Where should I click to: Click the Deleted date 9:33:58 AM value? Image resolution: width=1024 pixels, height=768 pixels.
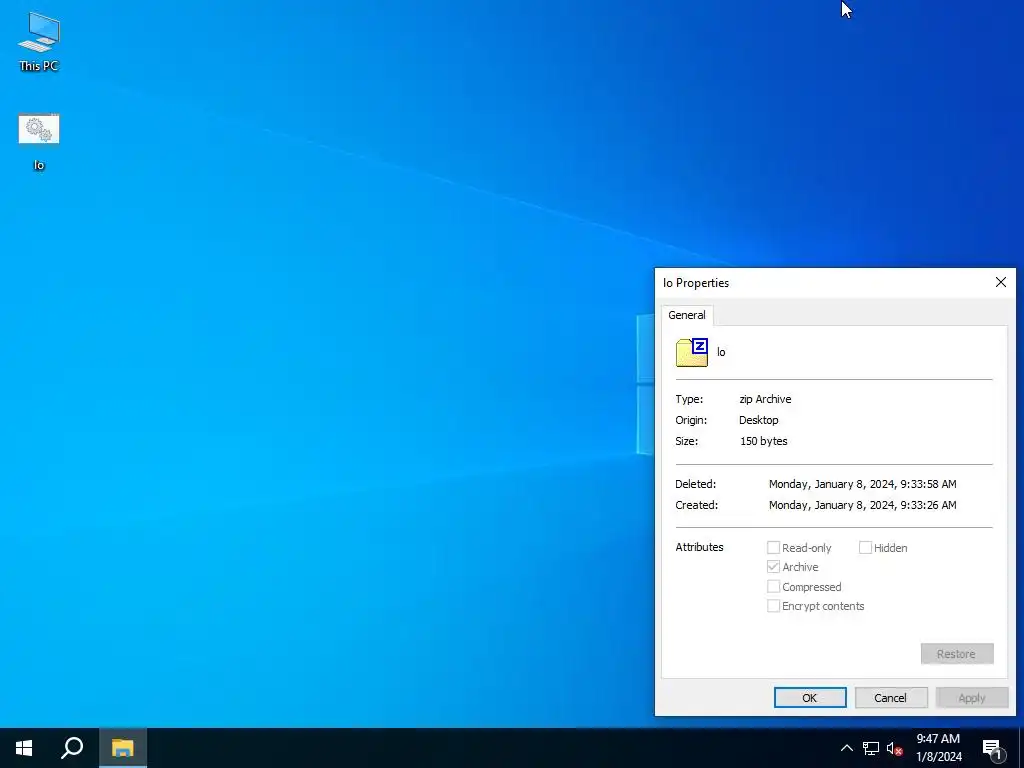pyautogui.click(x=863, y=484)
